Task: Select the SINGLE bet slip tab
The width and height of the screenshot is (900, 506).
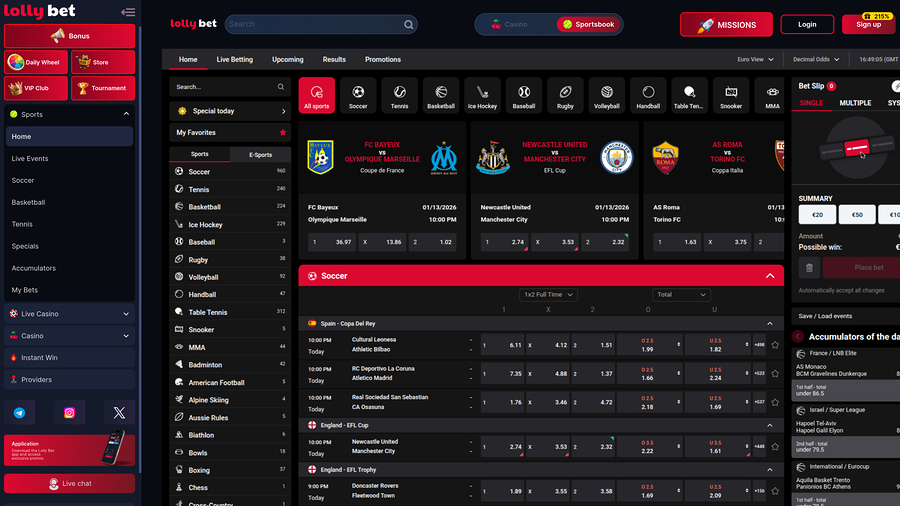Action: [x=811, y=103]
